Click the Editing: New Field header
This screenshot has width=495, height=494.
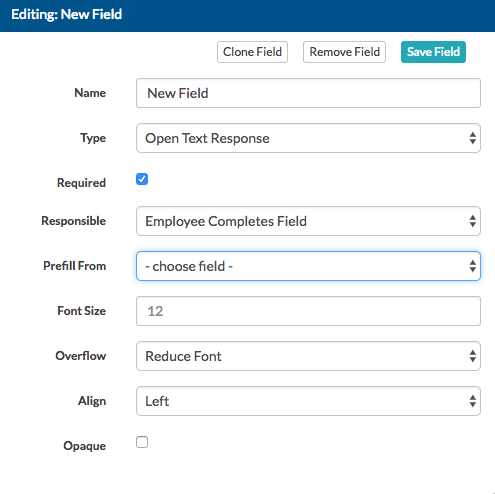(x=67, y=15)
